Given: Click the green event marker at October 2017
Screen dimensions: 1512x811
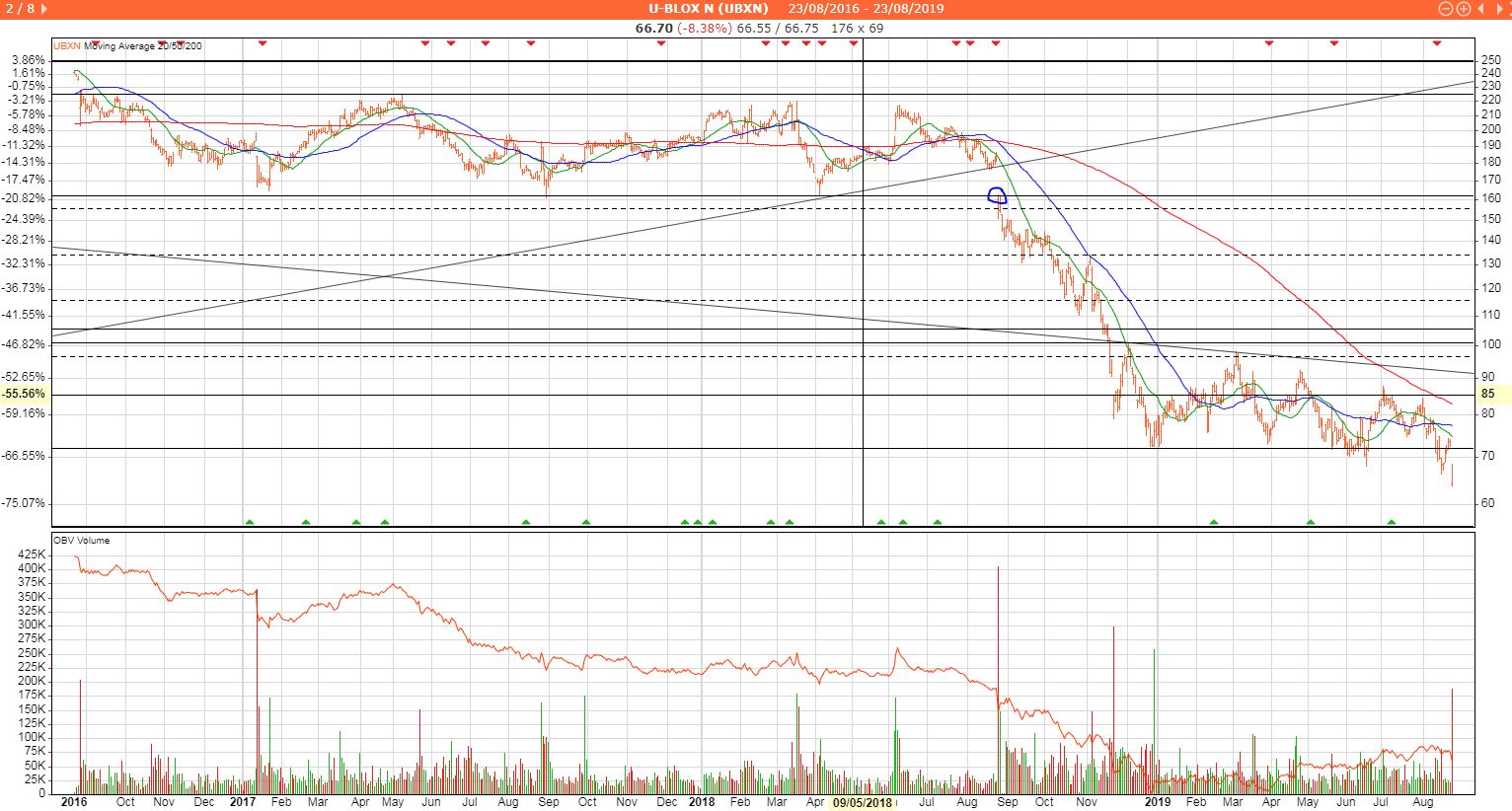Looking at the screenshot, I should tap(586, 522).
